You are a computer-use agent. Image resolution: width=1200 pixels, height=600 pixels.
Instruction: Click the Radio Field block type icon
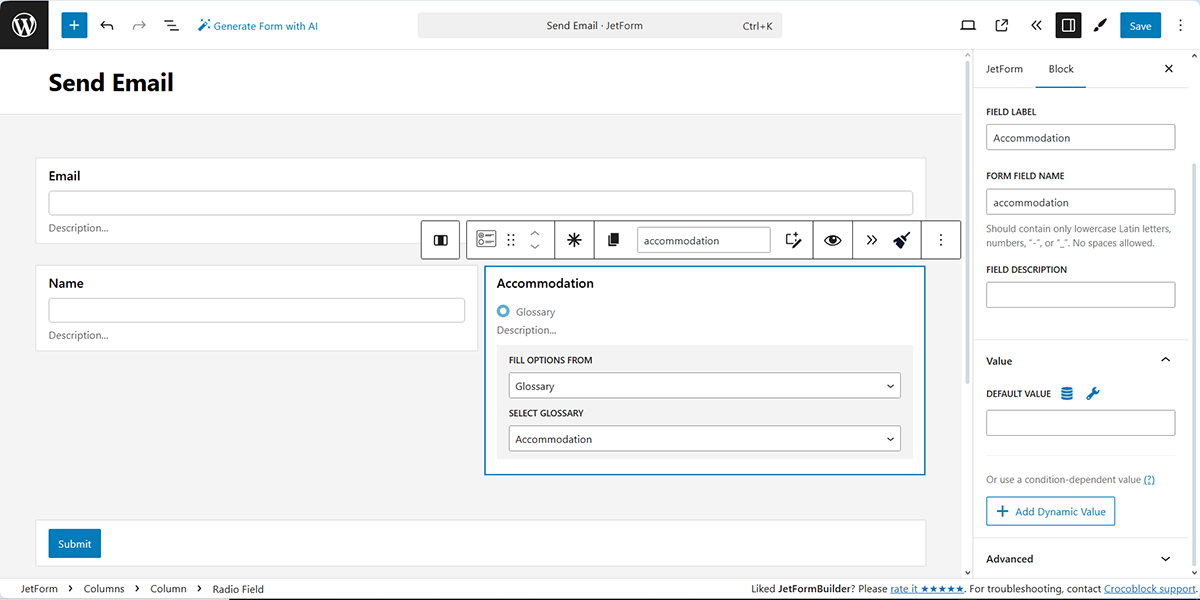(x=486, y=240)
